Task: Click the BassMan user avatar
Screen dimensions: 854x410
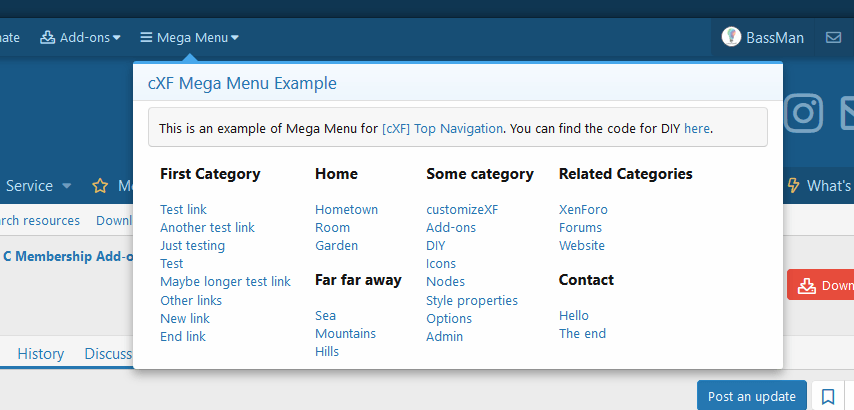Action: click(731, 38)
